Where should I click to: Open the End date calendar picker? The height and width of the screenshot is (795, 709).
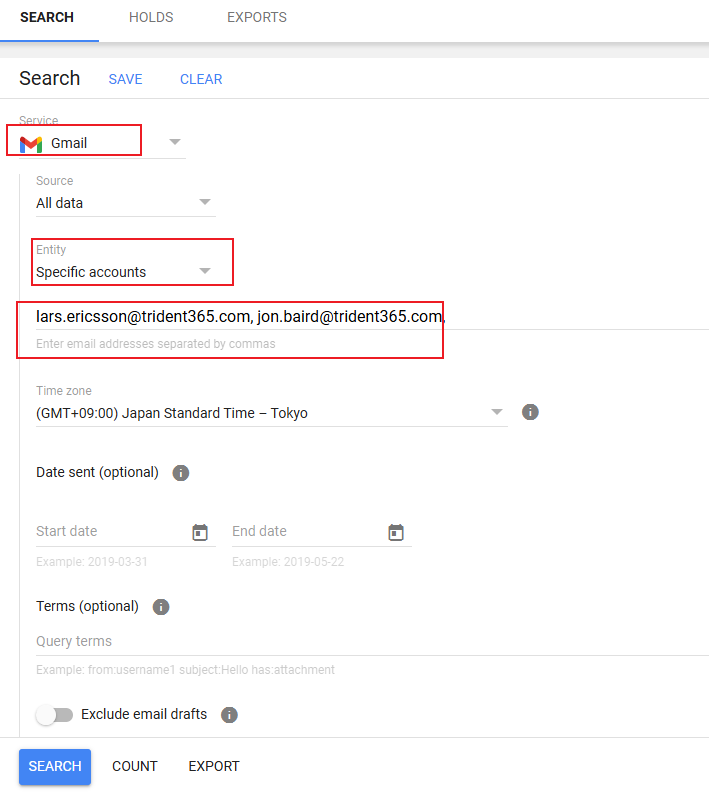tap(396, 532)
